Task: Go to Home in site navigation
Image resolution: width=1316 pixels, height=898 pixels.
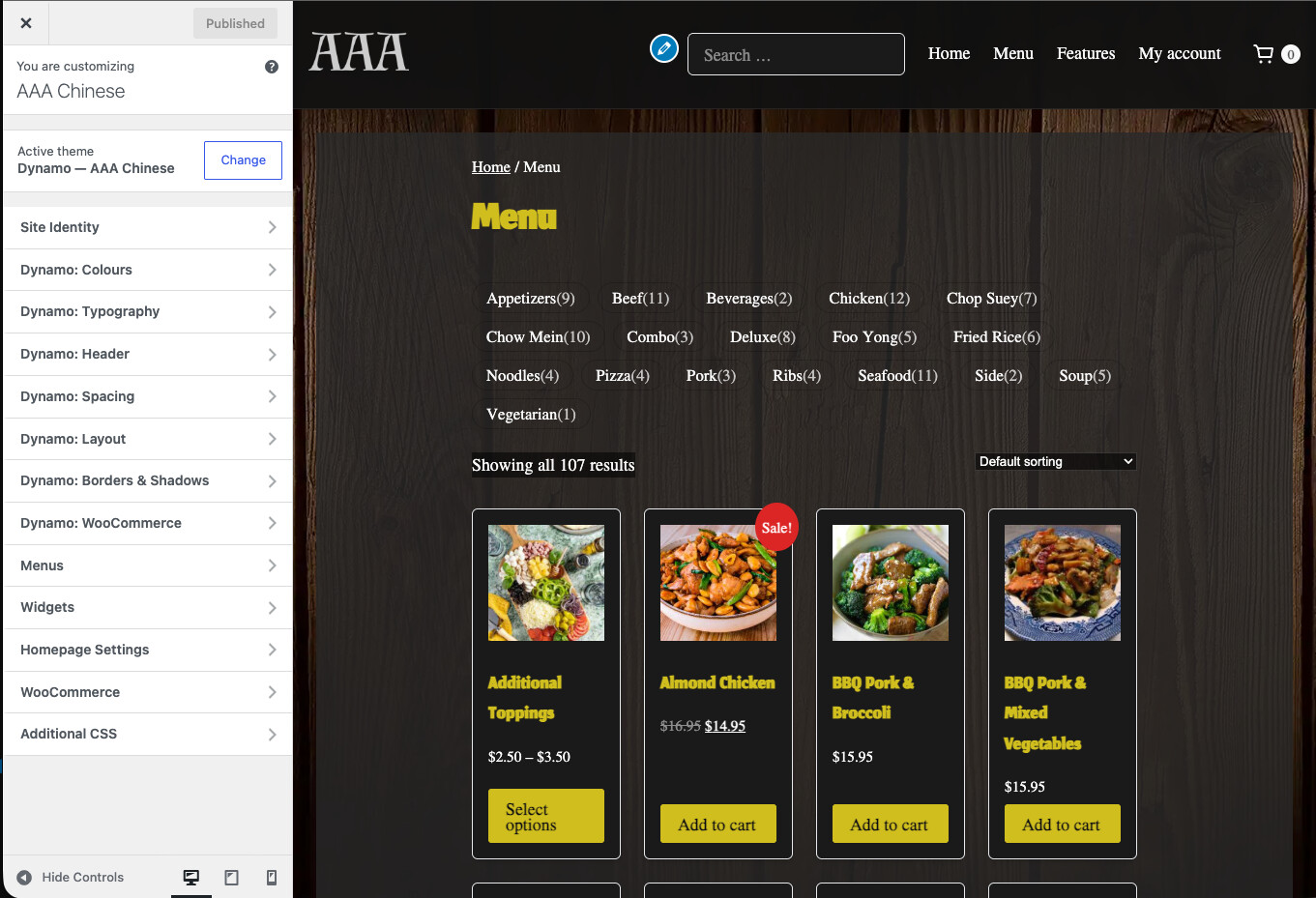Action: [949, 53]
